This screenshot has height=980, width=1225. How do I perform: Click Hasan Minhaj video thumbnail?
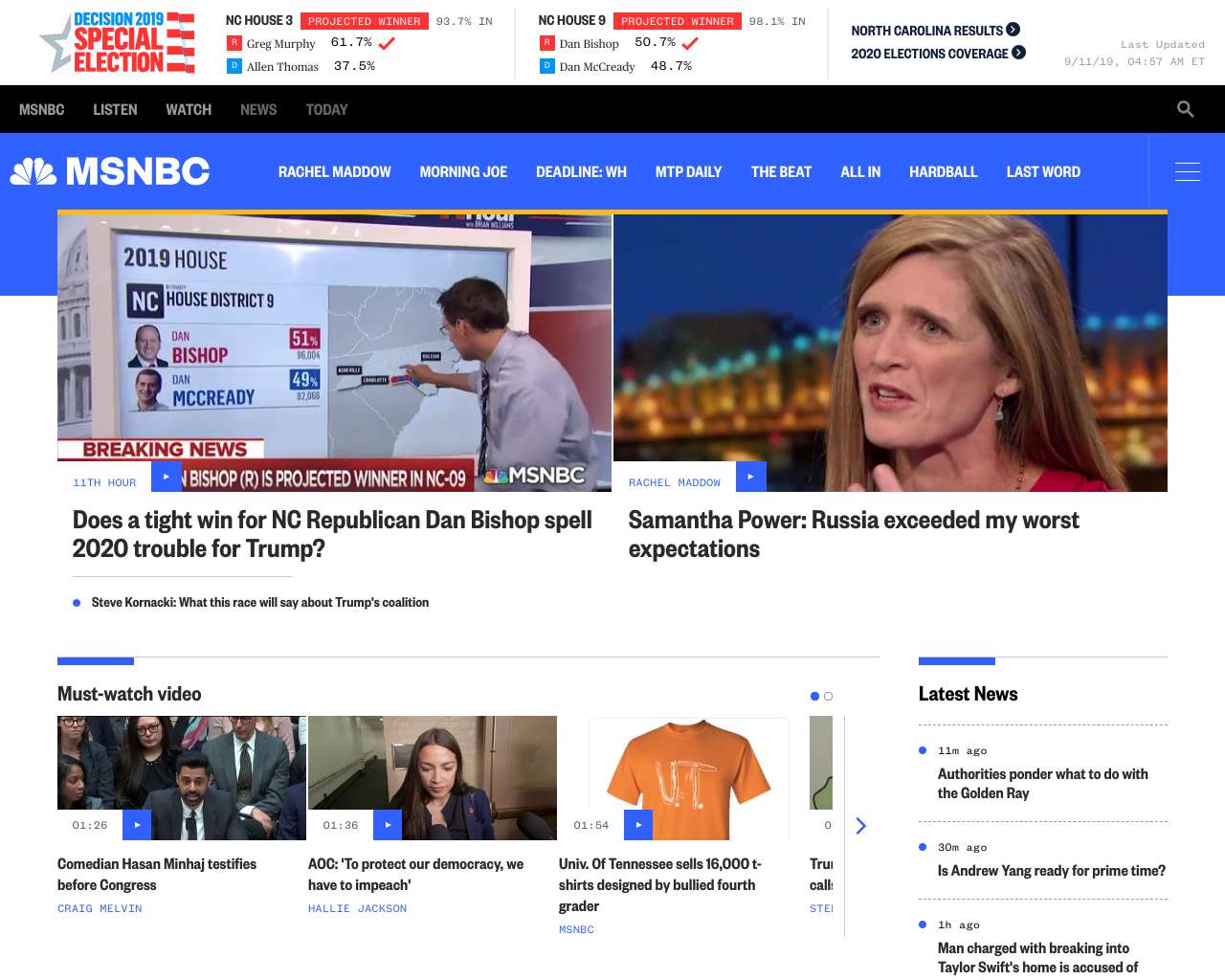click(182, 778)
